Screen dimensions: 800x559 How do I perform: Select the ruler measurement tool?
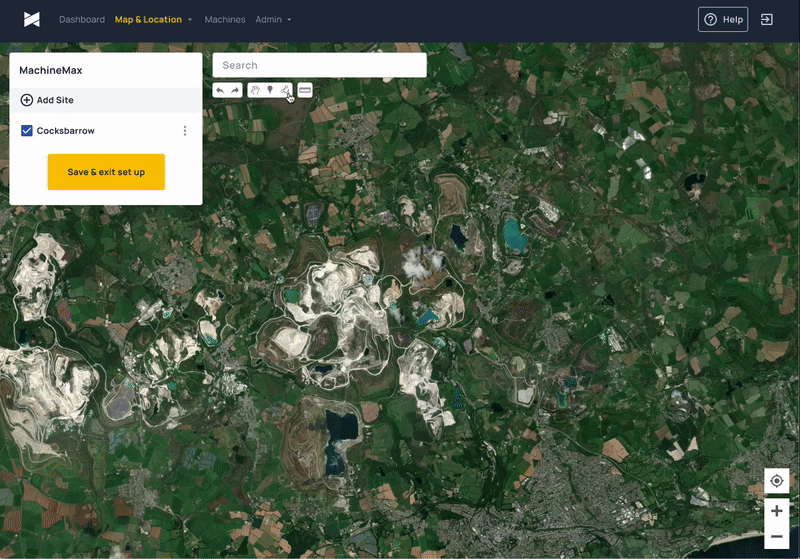305,90
